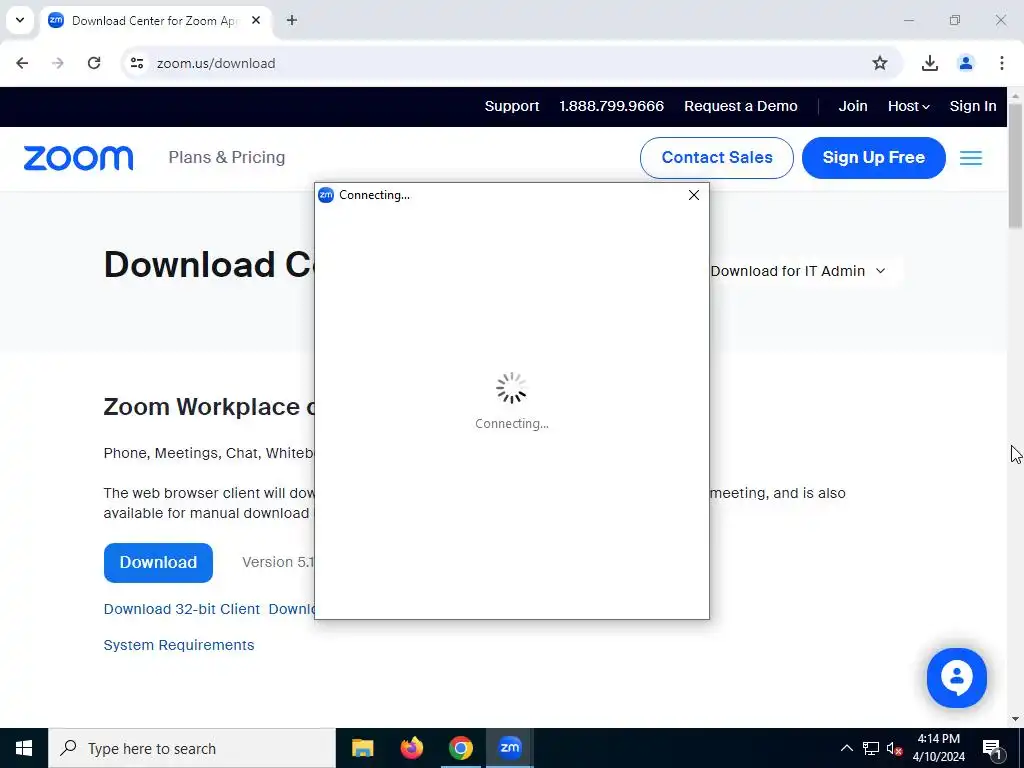The width and height of the screenshot is (1024, 768).
Task: Click scrollbar up arrow
Action: pos(1015,95)
